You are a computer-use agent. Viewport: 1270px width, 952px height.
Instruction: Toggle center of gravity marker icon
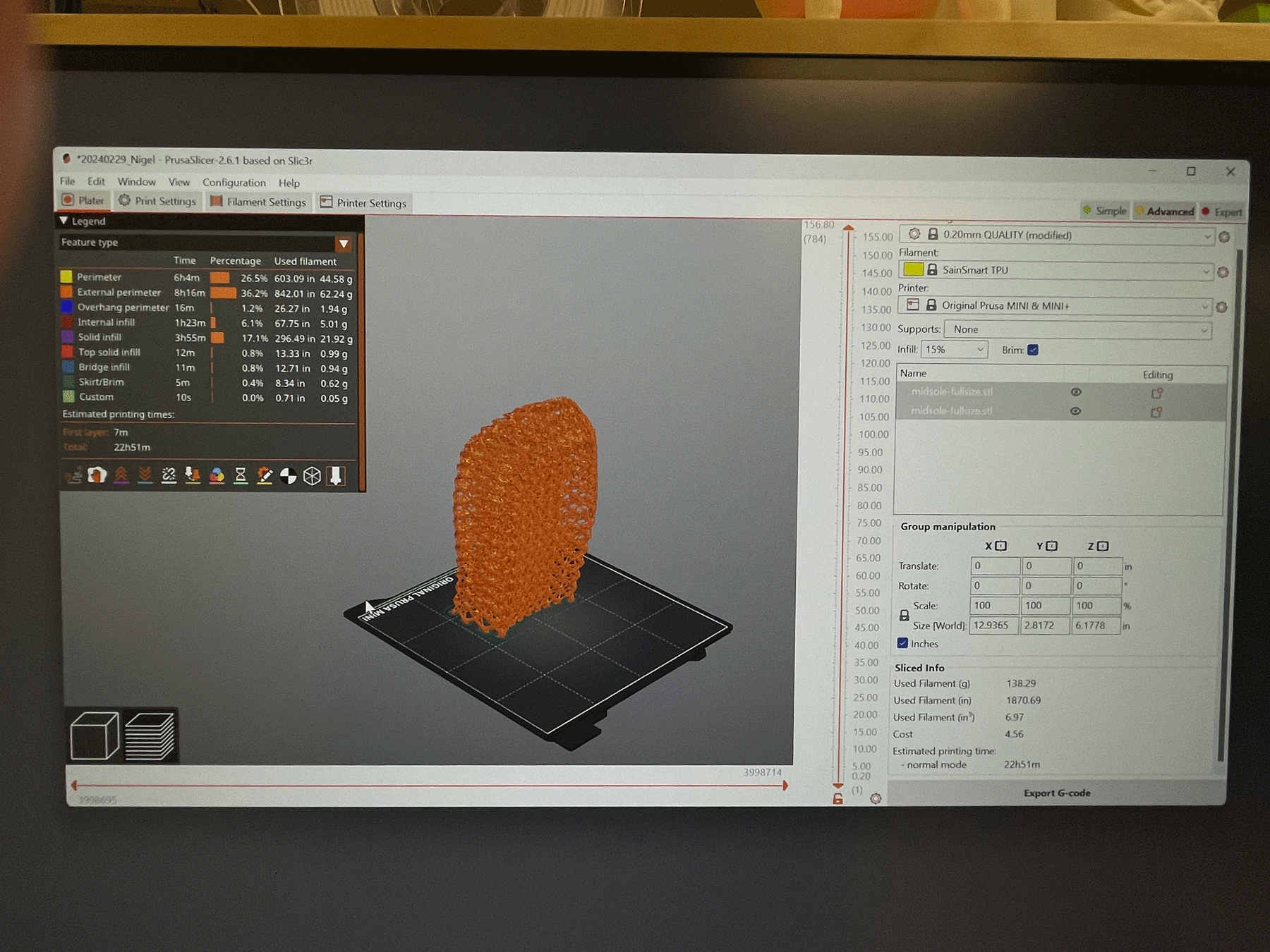(x=288, y=476)
